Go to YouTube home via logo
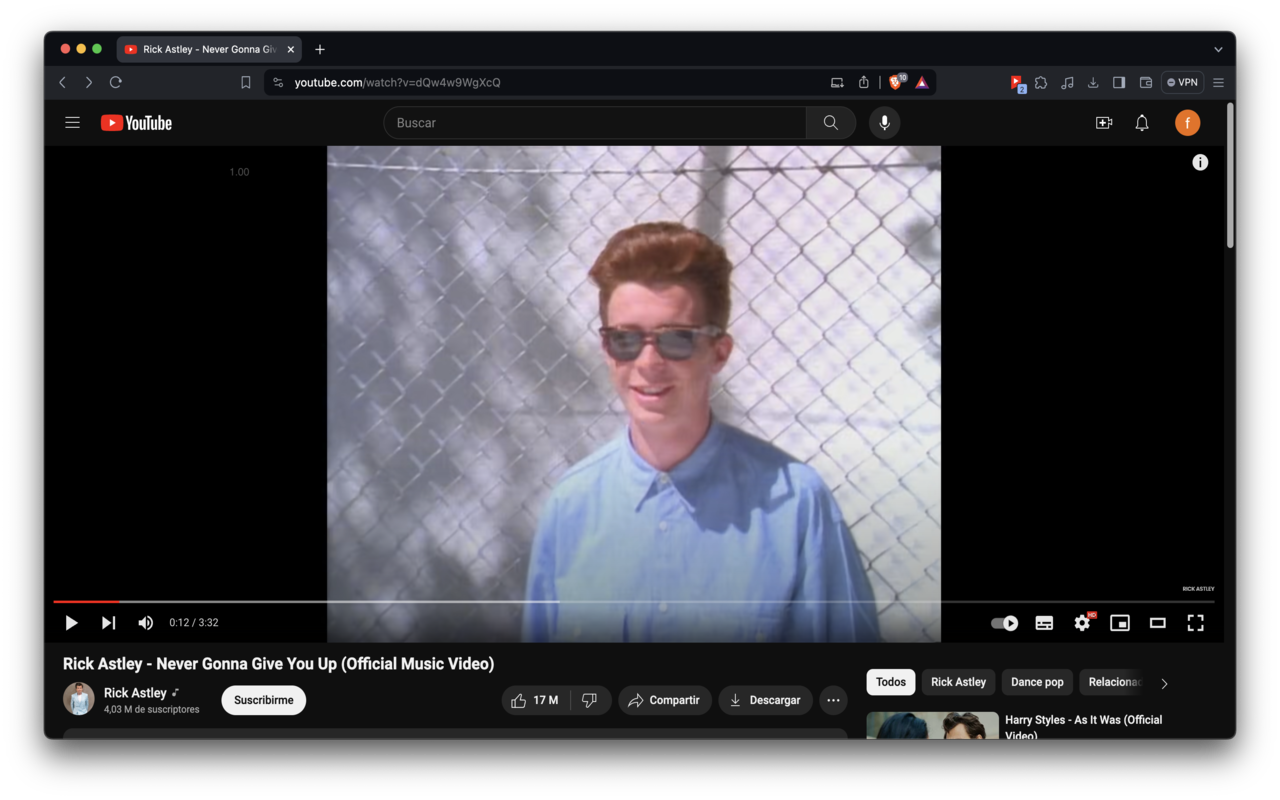This screenshot has height=800, width=1280. [136, 123]
